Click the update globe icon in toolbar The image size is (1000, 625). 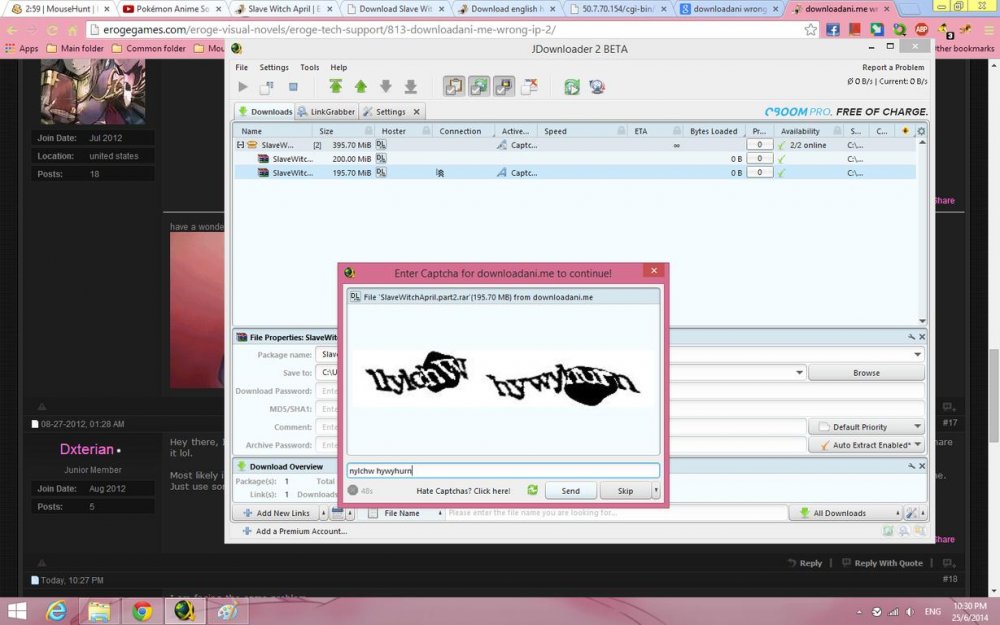pos(597,87)
